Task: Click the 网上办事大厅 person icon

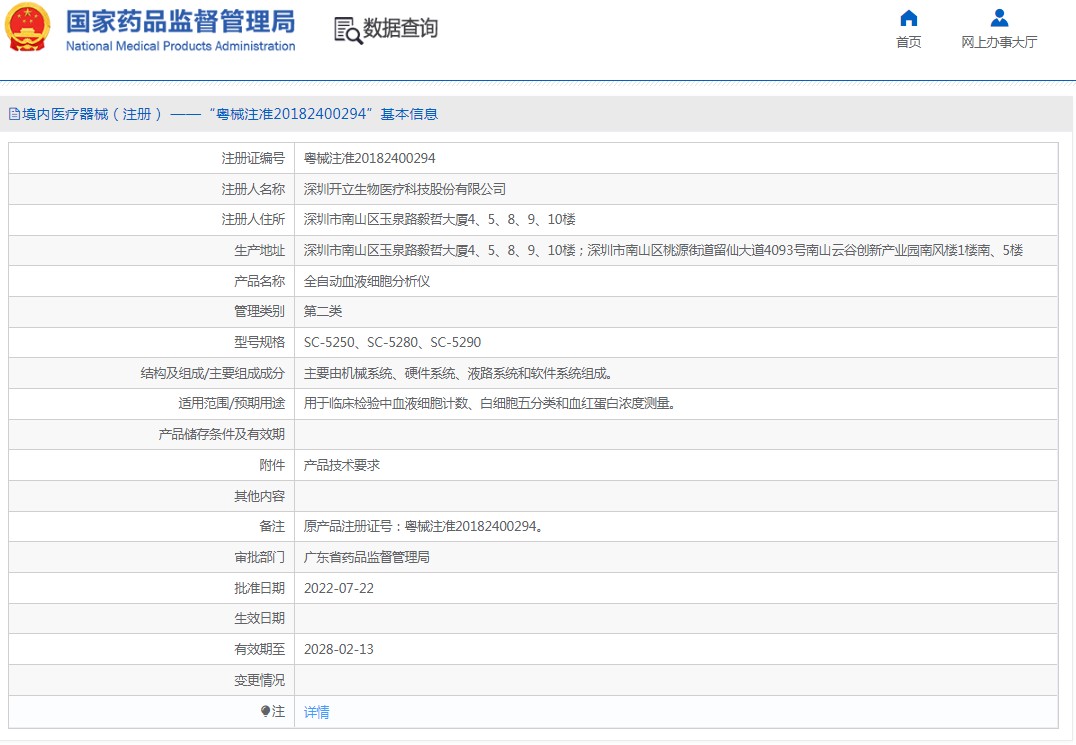Action: pos(999,18)
